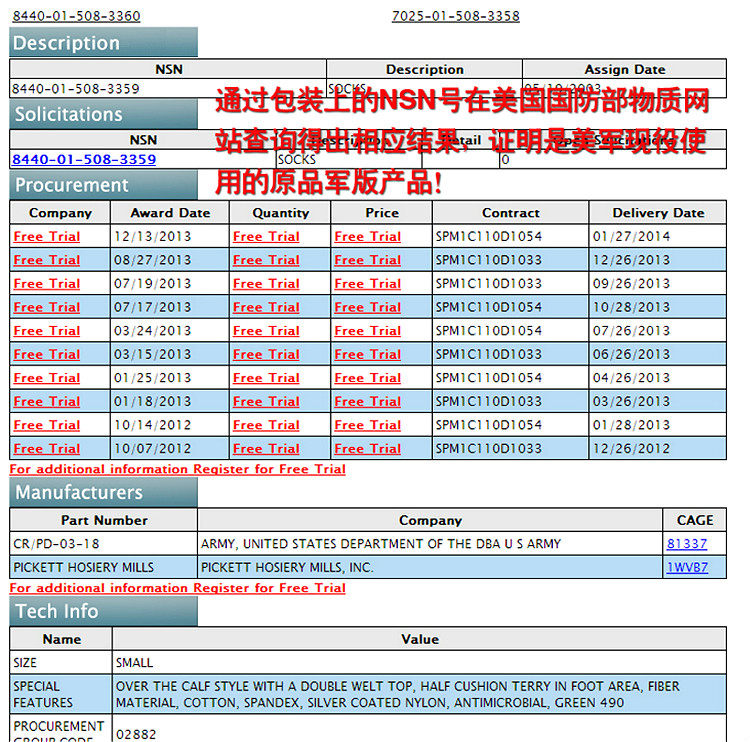Open CAGE code 1WVB7 link
The width and height of the screenshot is (750, 742).
coord(687,567)
